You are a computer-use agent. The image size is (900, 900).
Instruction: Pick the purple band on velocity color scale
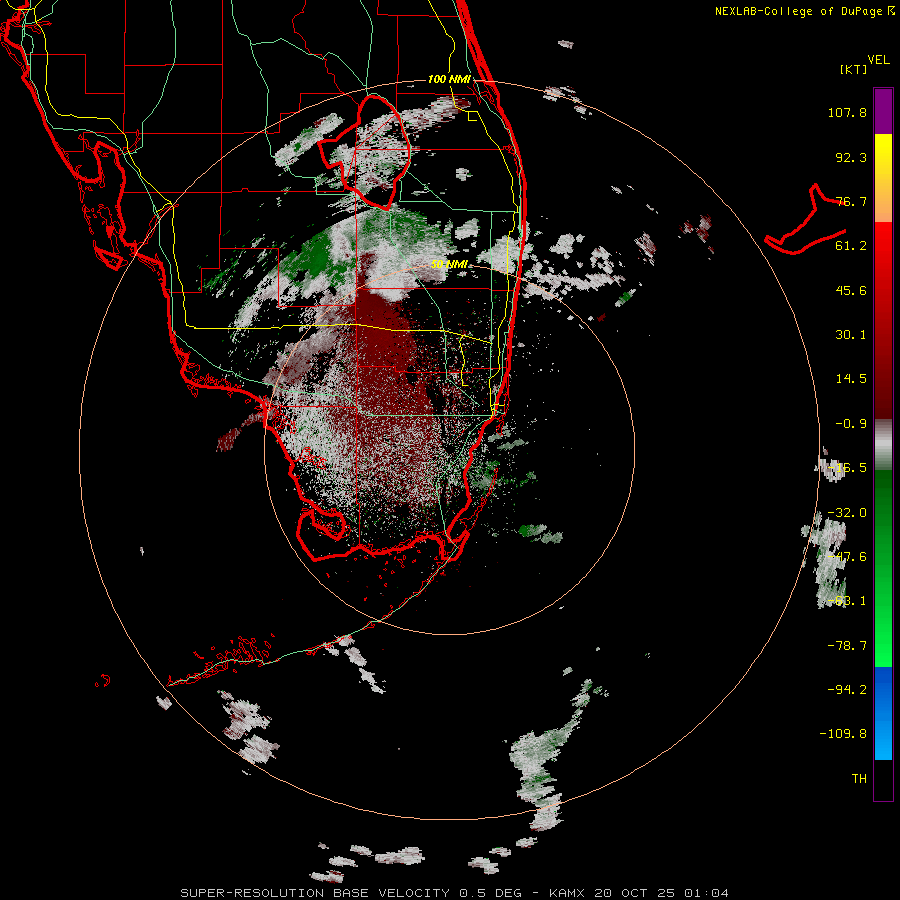[x=883, y=111]
